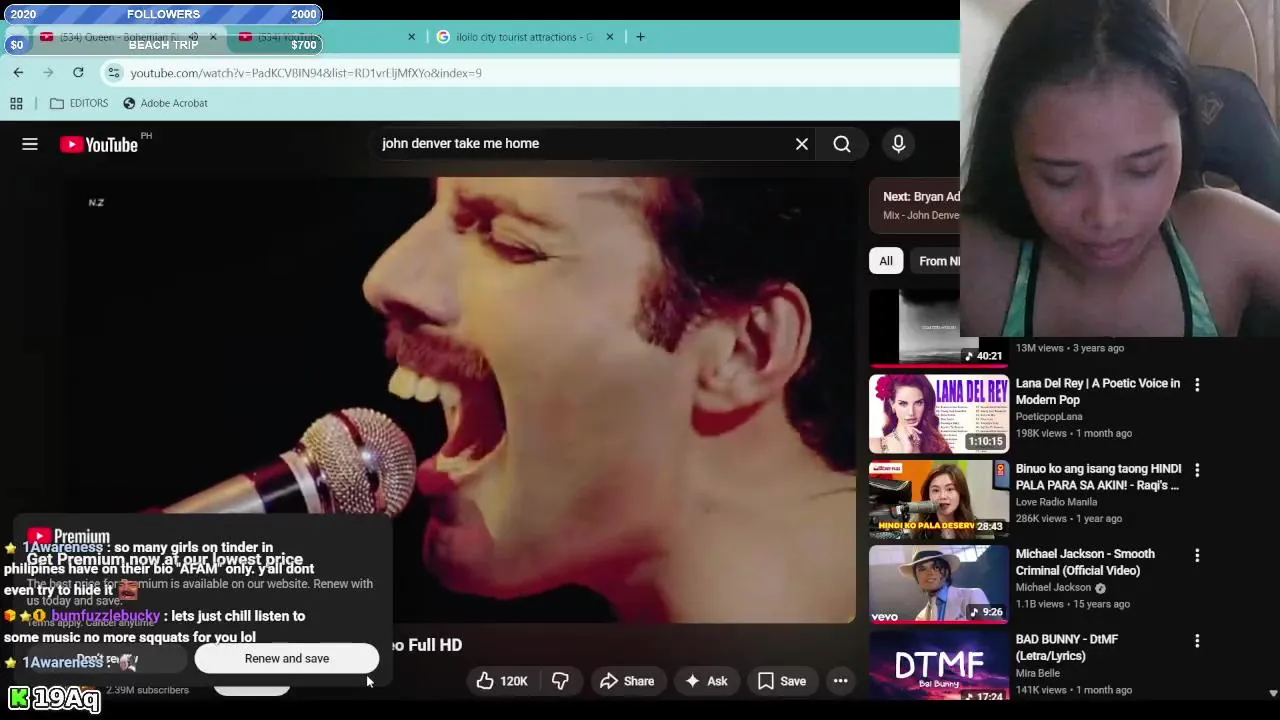This screenshot has width=1280, height=720.
Task: Go back with the browser back arrow
Action: pyautogui.click(x=18, y=72)
